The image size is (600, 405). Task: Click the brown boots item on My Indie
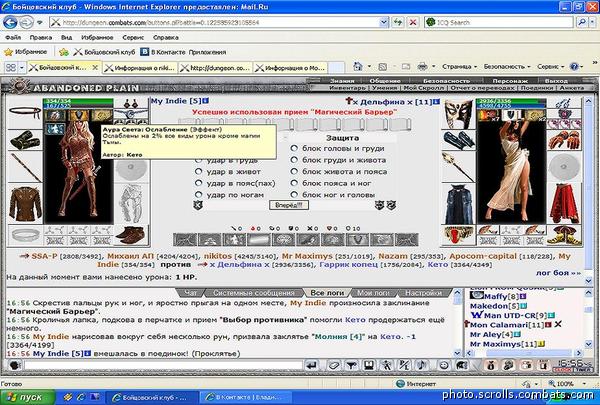pyautogui.click(x=131, y=235)
